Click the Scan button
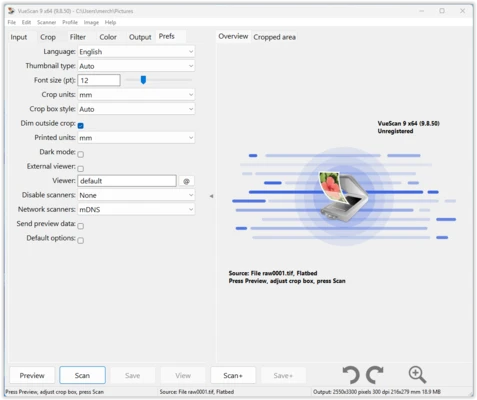The height and width of the screenshot is (400, 477). point(82,375)
